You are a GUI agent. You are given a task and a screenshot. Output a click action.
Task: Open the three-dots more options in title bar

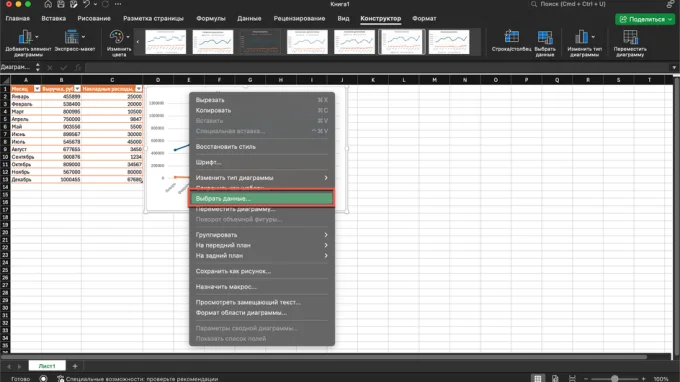(118, 4)
